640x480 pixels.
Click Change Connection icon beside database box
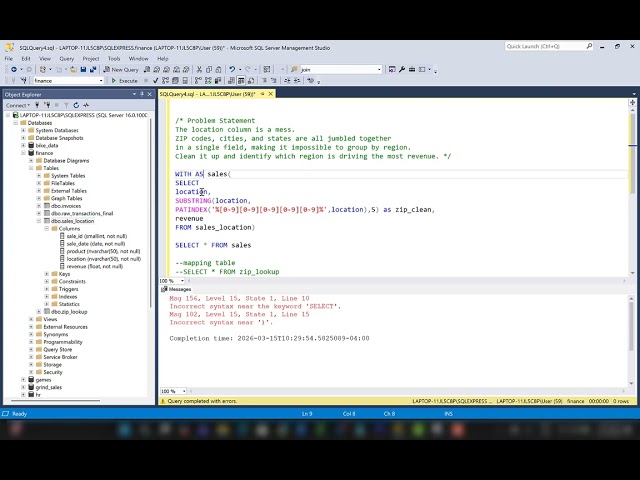[x=24, y=80]
